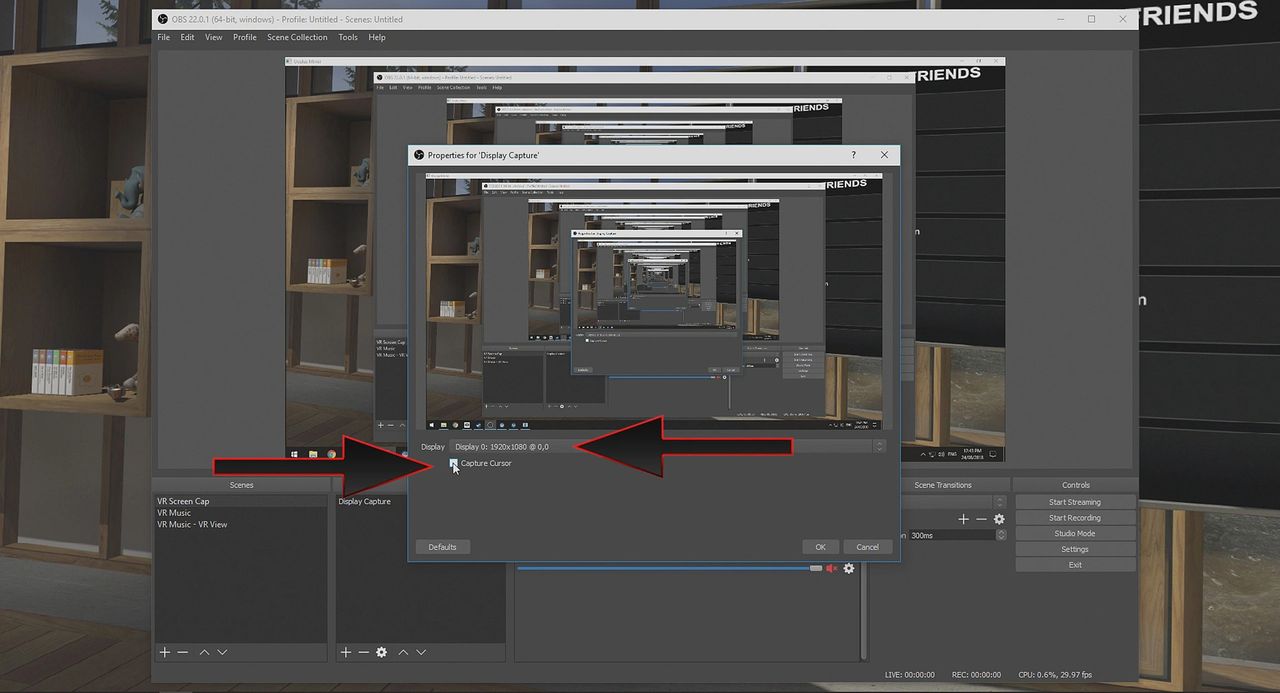
Task: Add a scene transition with plus icon
Action: [x=963, y=519]
